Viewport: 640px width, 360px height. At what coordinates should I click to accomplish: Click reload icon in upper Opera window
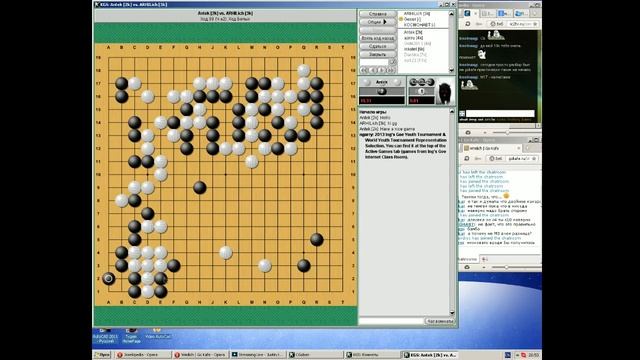coord(468,24)
